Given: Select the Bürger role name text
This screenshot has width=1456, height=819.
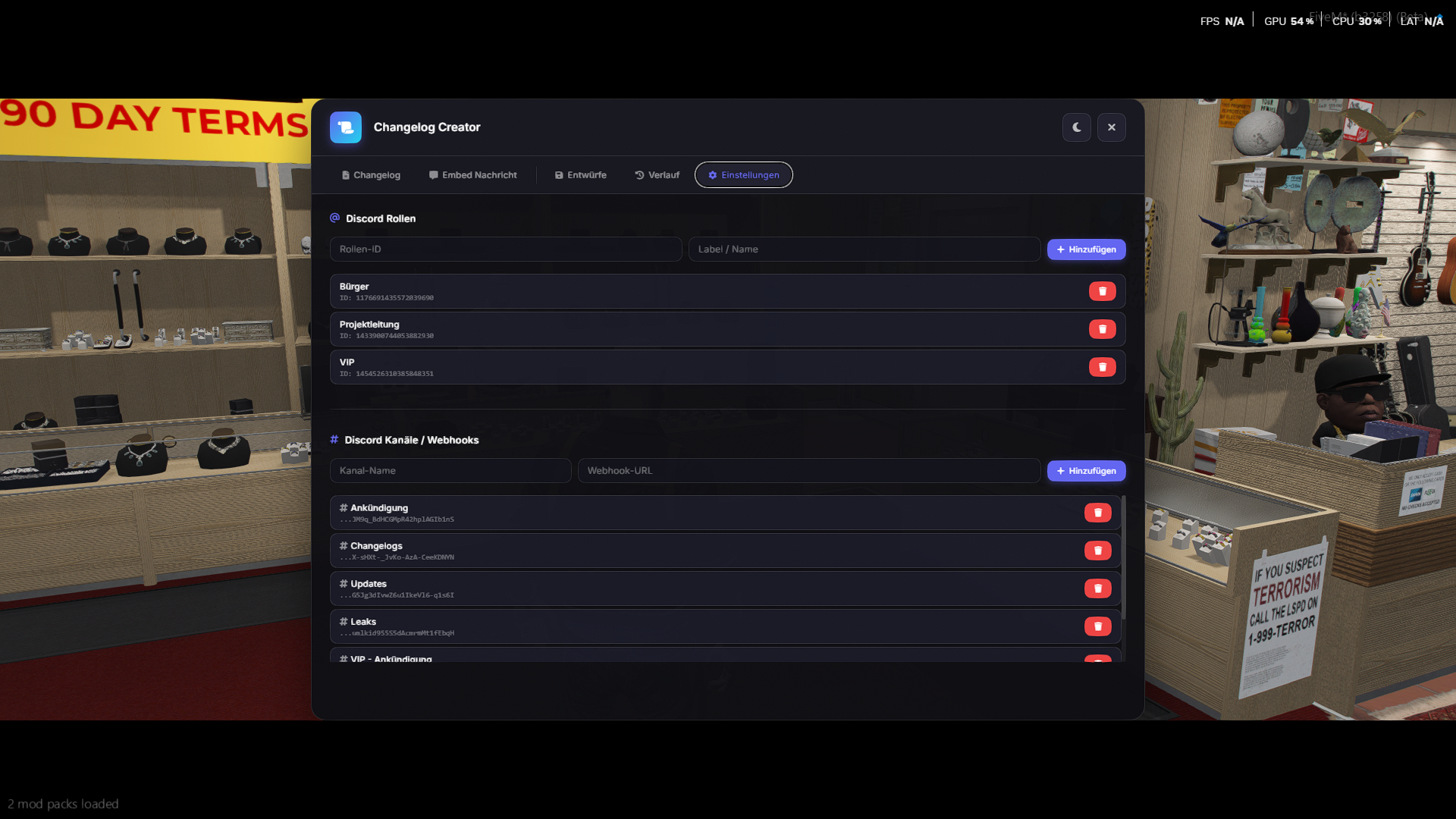Looking at the screenshot, I should click(x=354, y=287).
